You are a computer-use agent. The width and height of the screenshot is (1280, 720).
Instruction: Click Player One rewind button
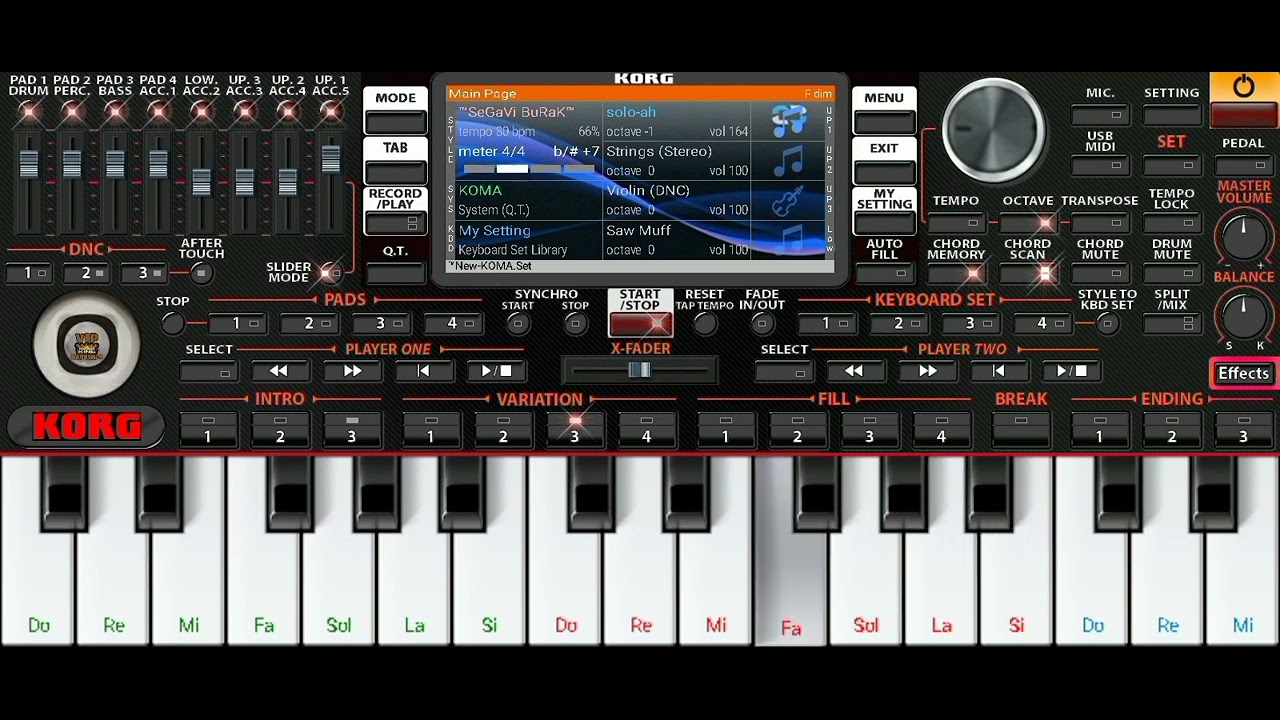click(x=279, y=371)
